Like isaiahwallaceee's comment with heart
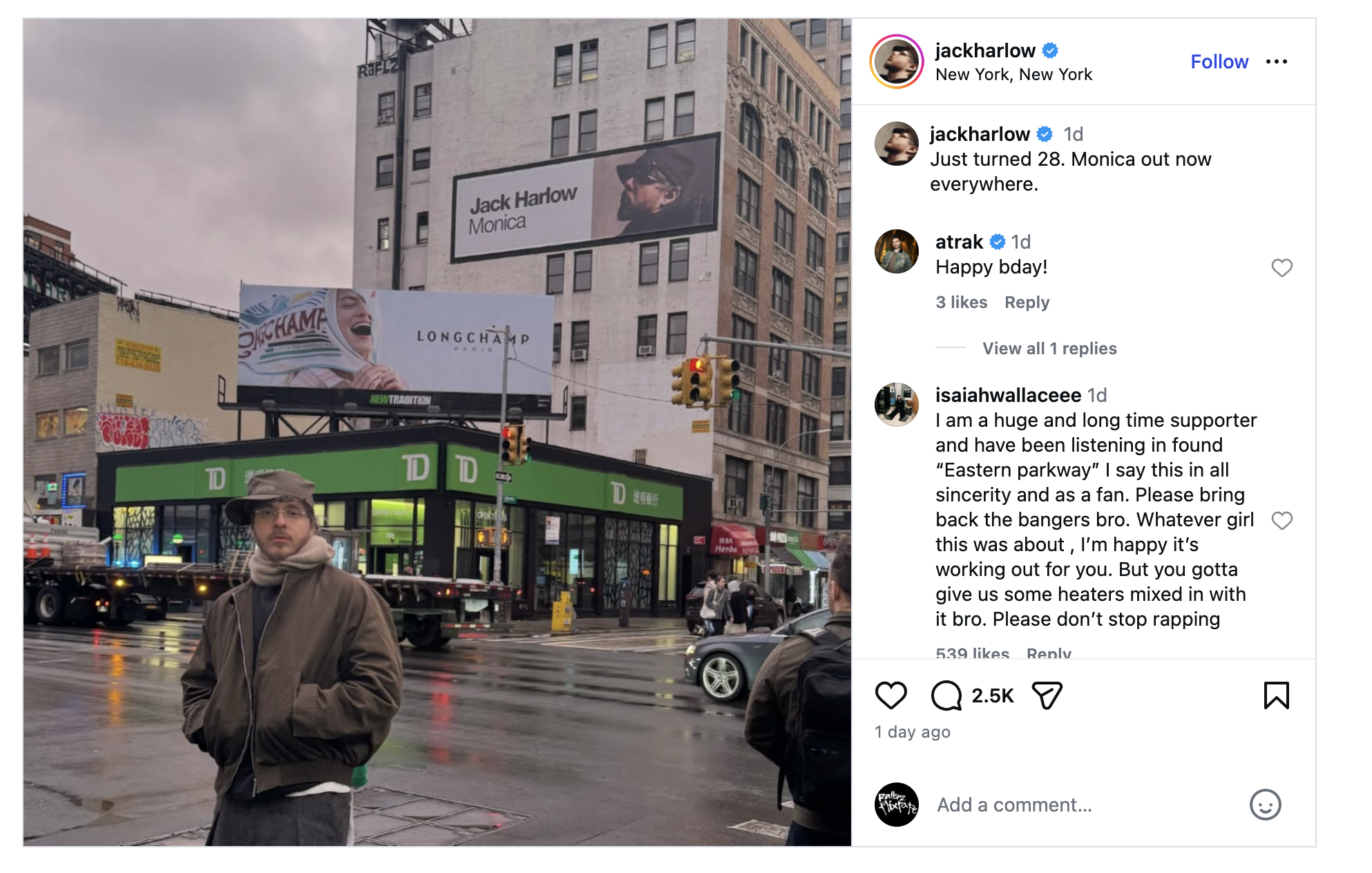 click(1282, 521)
